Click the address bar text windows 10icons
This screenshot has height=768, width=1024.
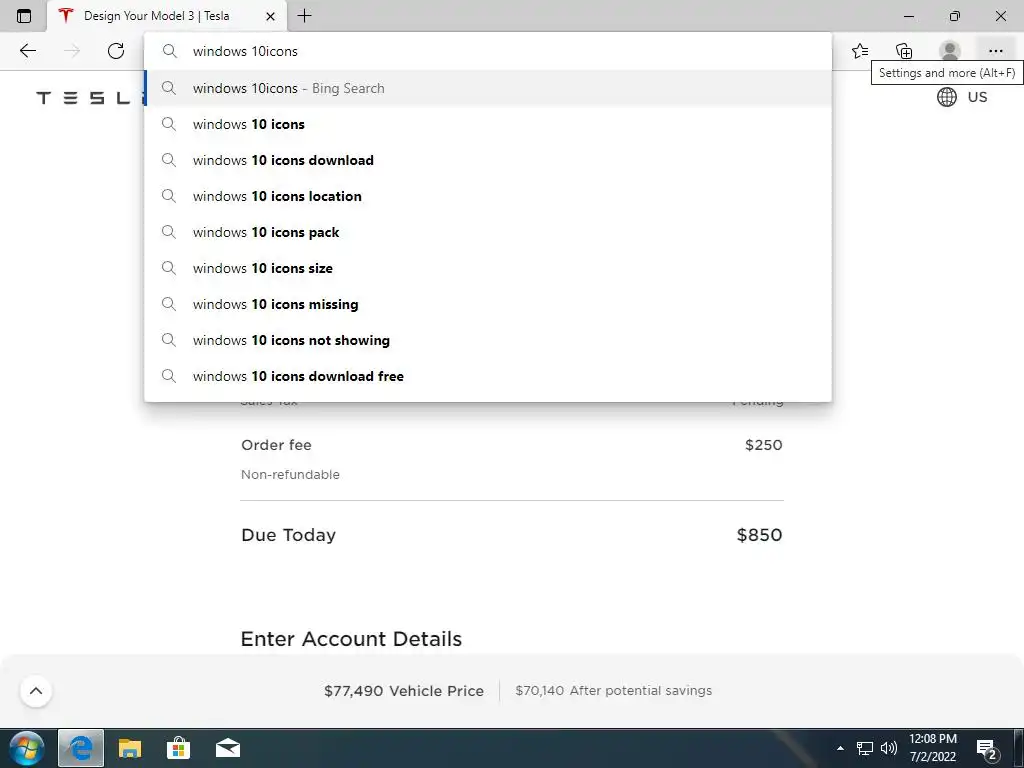click(x=245, y=52)
